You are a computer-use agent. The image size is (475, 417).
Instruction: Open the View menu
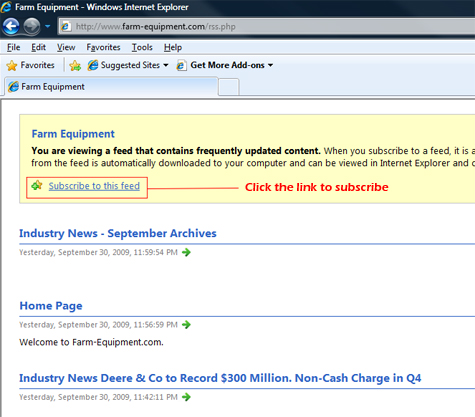66,47
